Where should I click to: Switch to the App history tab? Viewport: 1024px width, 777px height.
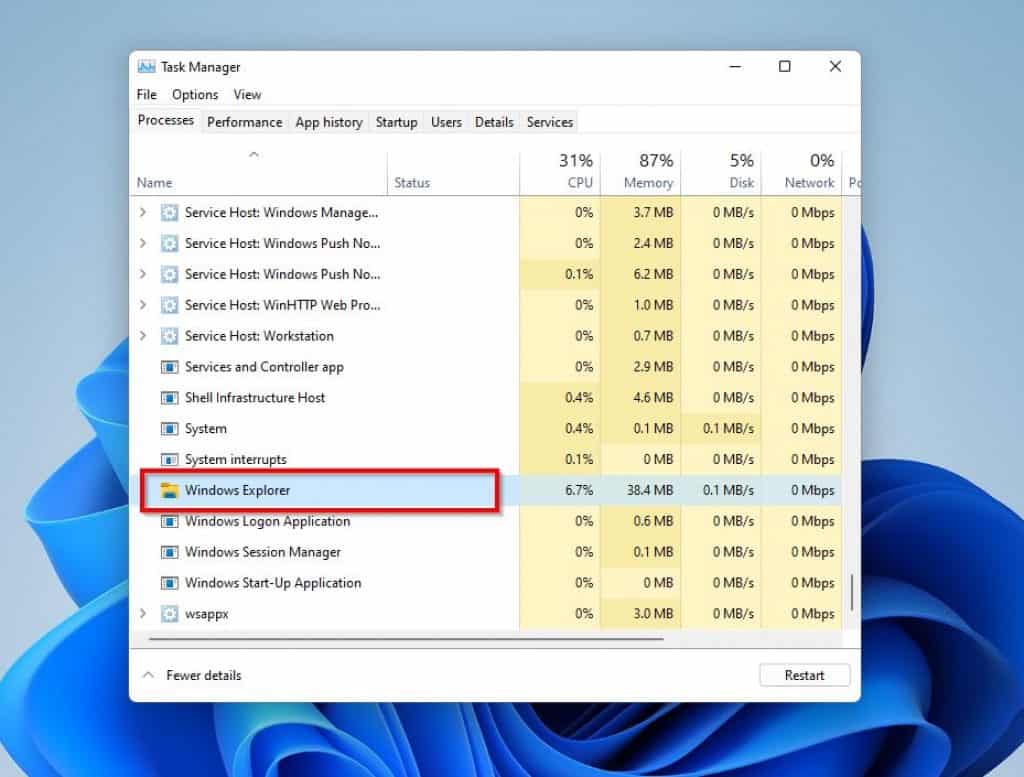[328, 122]
